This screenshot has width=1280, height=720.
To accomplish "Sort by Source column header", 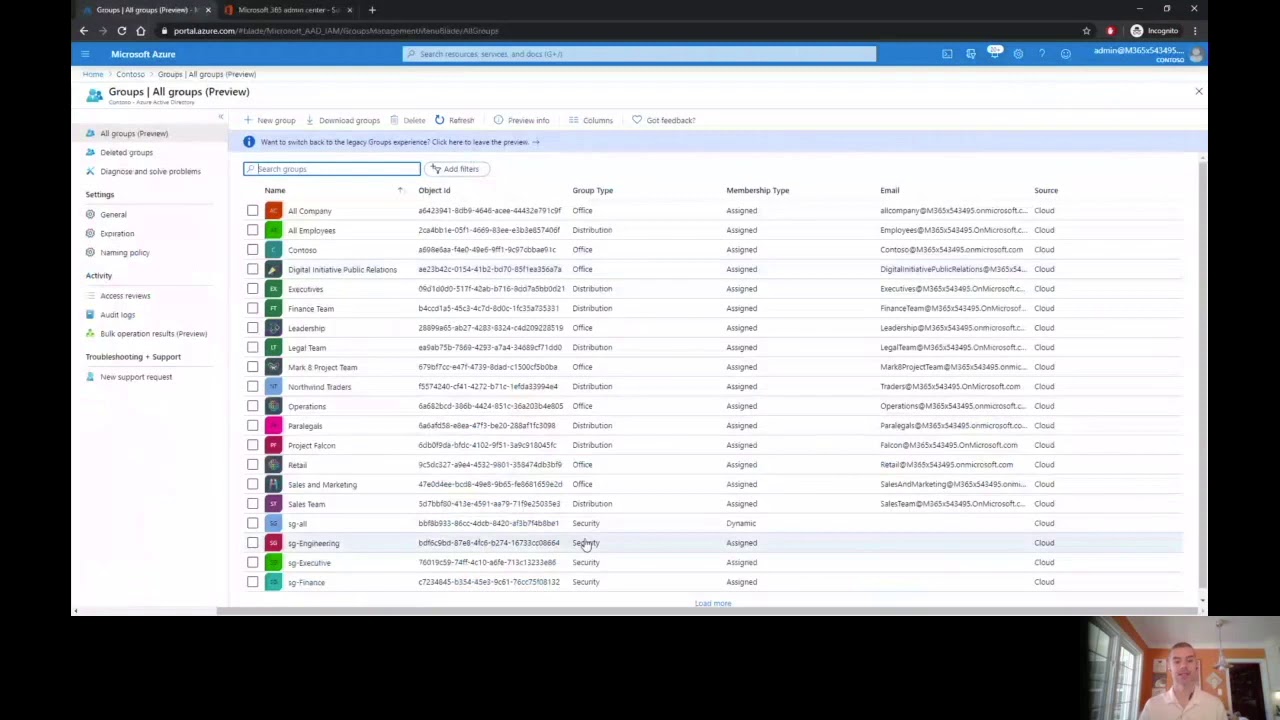I will pos(1046,190).
